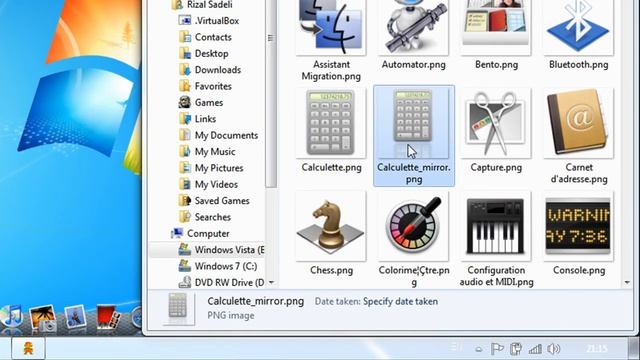Screen dimensions: 640x360
Task: Click the Specify date taken field
Action: click(x=400, y=301)
